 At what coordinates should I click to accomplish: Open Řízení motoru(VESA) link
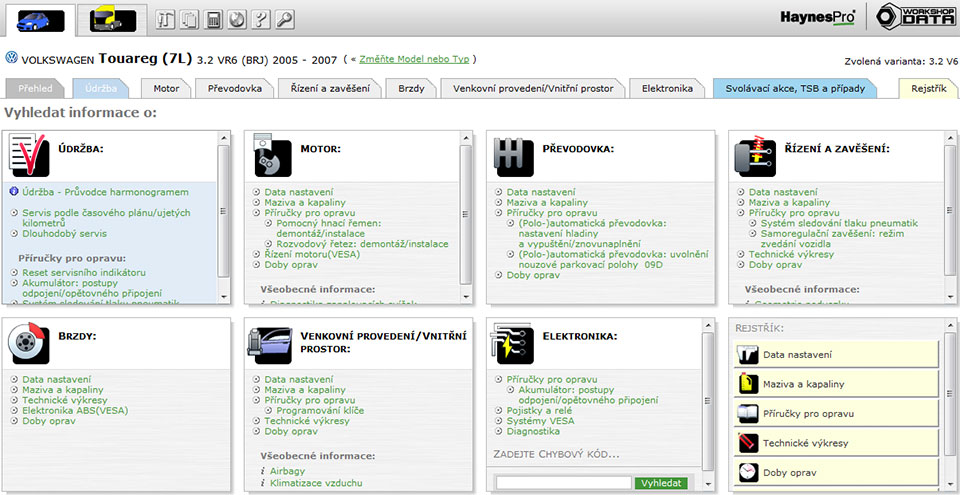(x=312, y=254)
